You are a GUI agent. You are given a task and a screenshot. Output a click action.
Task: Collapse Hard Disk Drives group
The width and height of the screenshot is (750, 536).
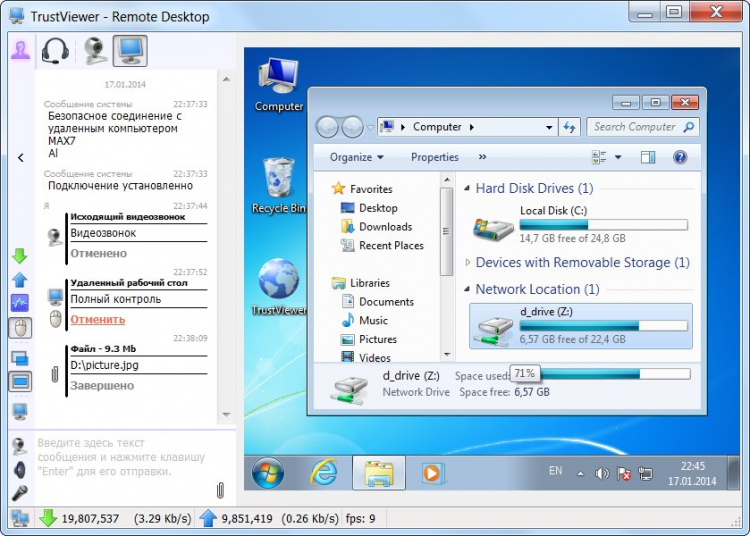[467, 188]
